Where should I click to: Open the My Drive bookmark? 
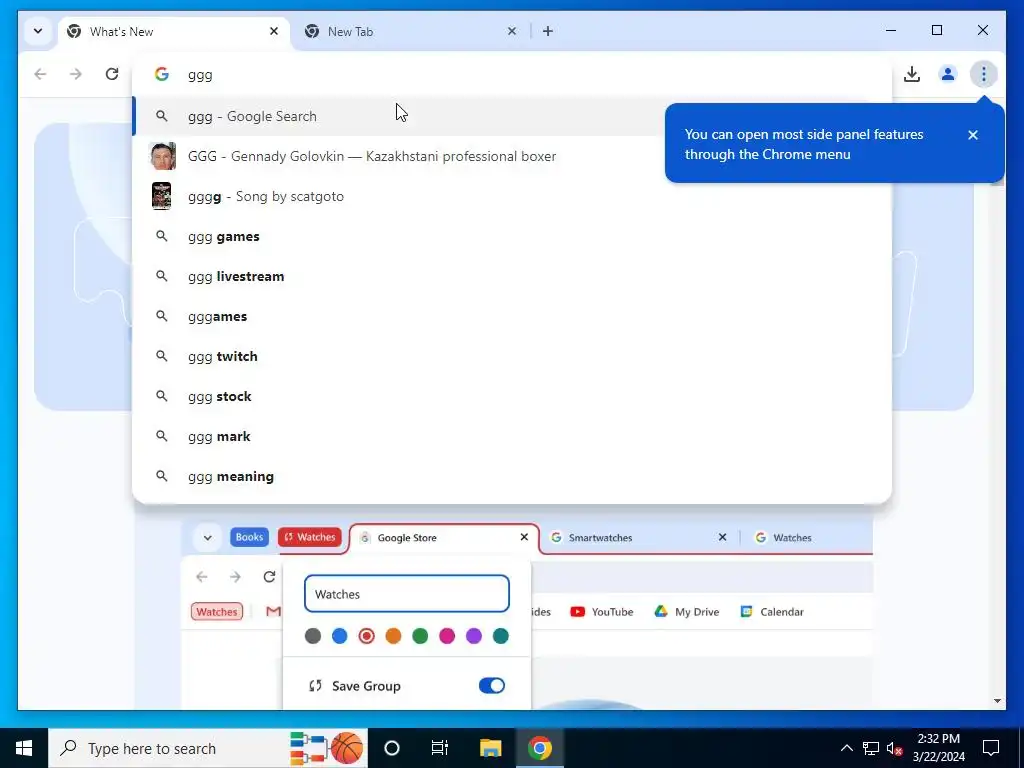coord(686,611)
